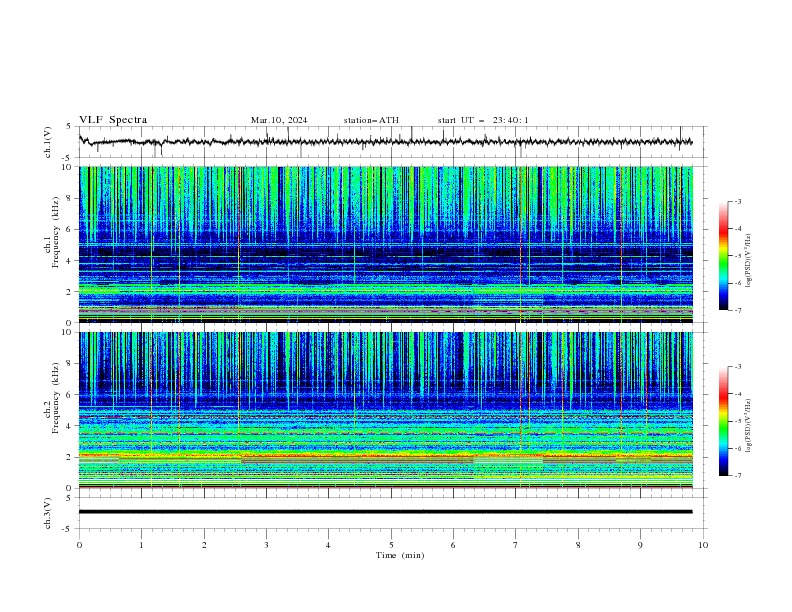
Task: Click the "ch.1(V)" waveform axis label
Action: coord(48,142)
